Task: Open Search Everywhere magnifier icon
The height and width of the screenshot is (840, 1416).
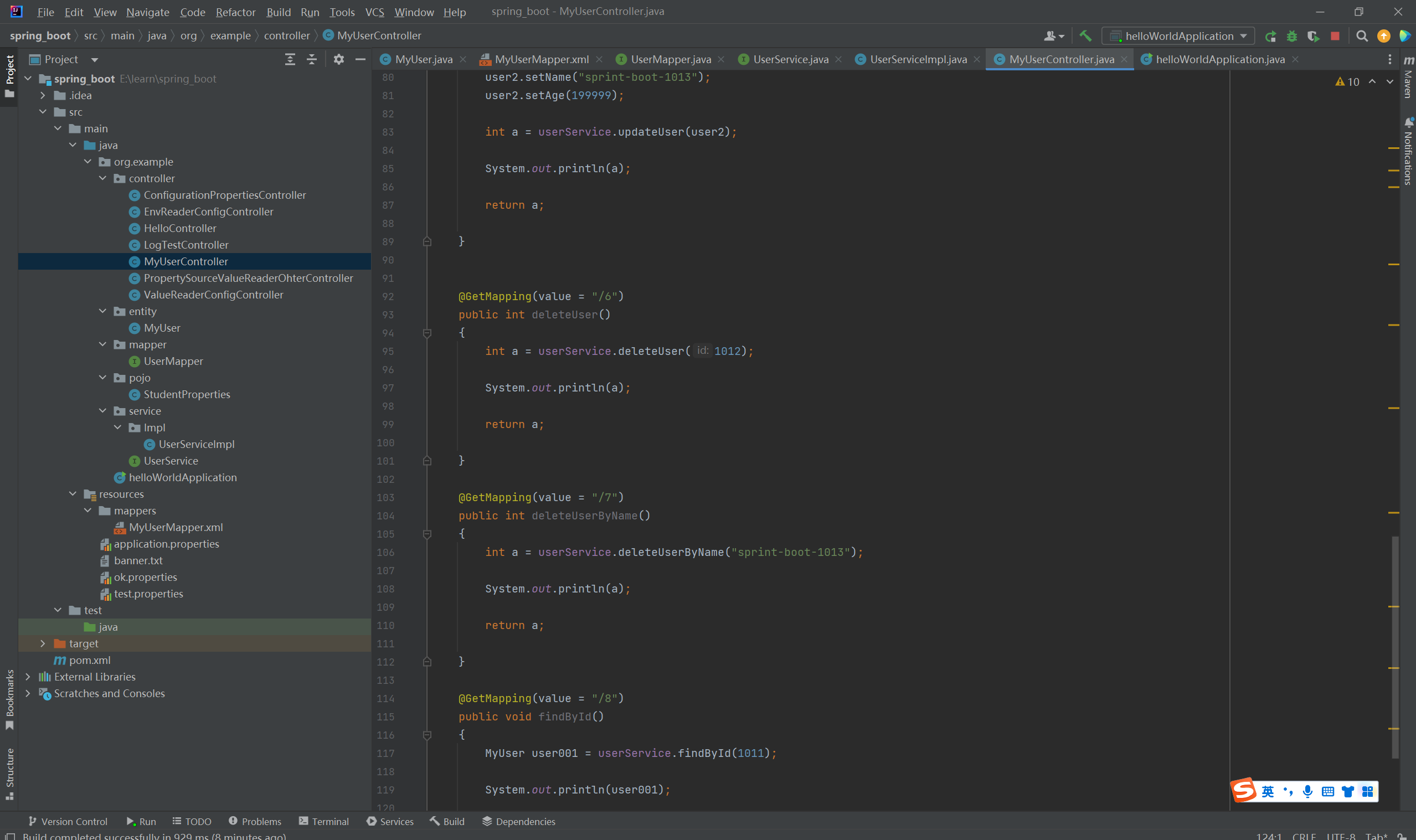Action: [x=1362, y=36]
